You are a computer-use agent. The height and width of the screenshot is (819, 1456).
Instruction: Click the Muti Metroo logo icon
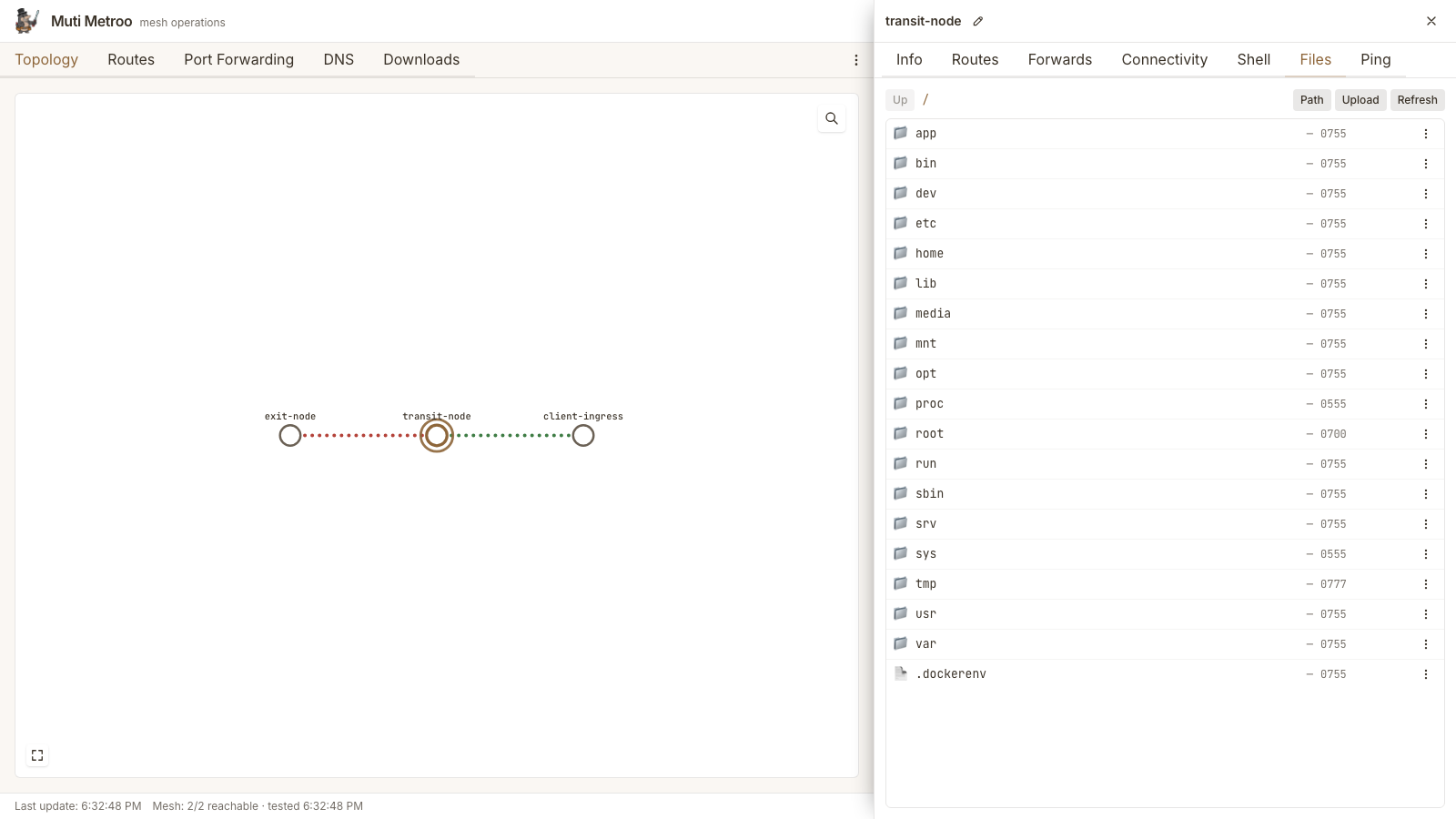pyautogui.click(x=27, y=21)
